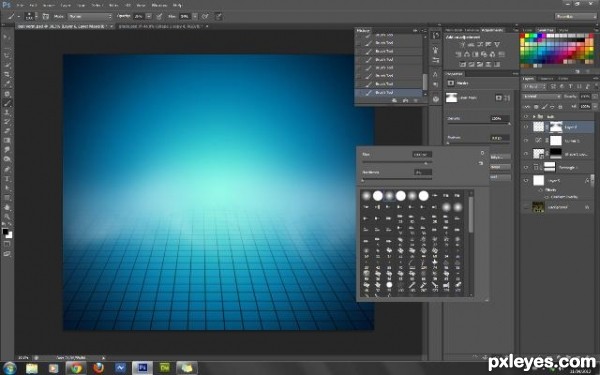This screenshot has width=600, height=375.
Task: Open the Swatches panel tab
Action: (545, 30)
